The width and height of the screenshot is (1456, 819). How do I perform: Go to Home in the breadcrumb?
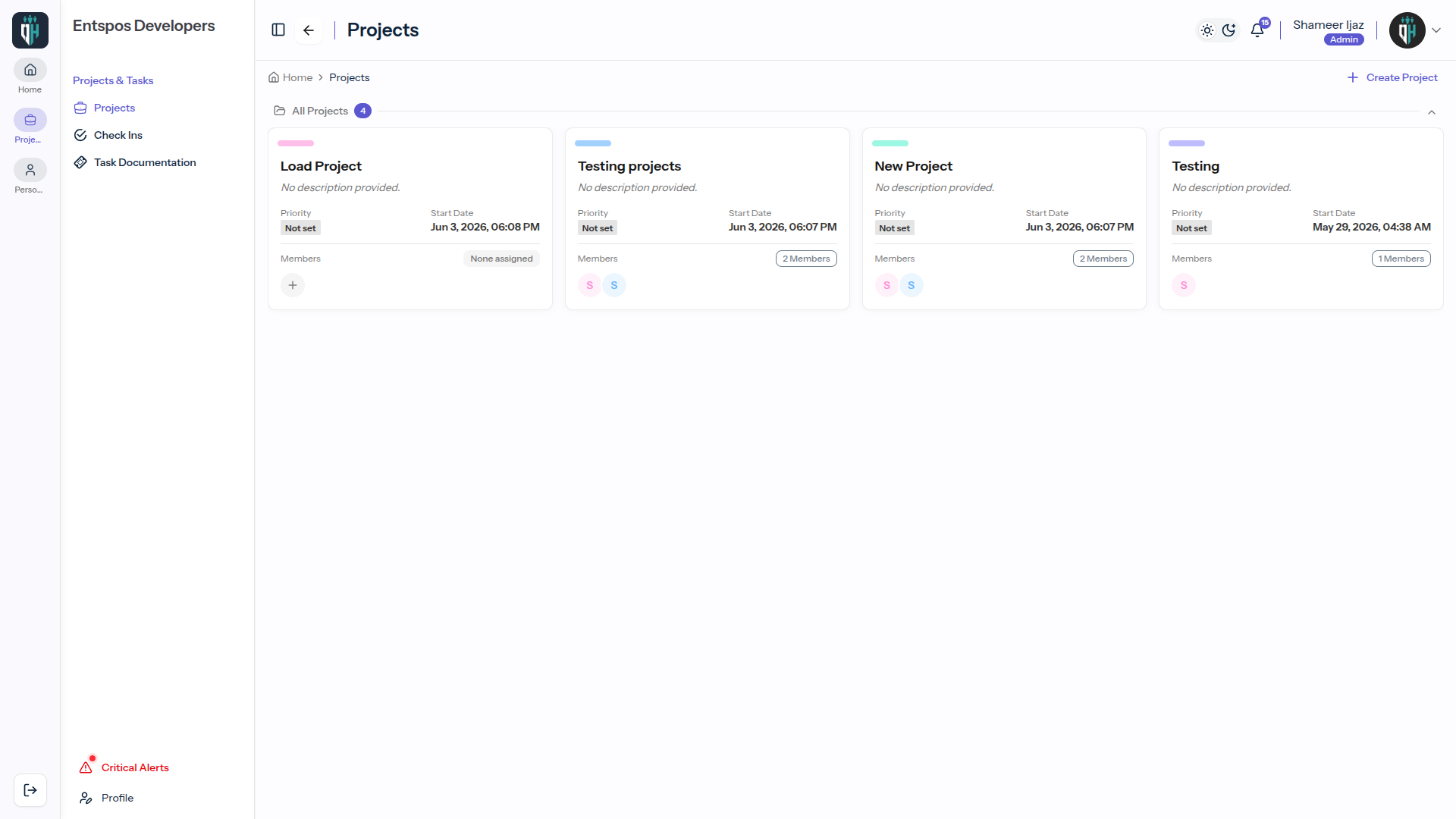pos(290,77)
